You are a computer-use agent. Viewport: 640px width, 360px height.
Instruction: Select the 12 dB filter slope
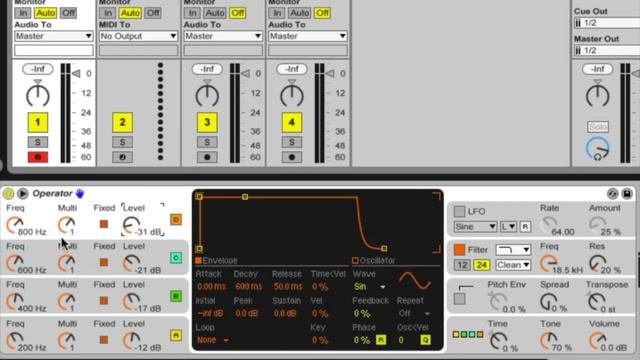click(x=462, y=265)
